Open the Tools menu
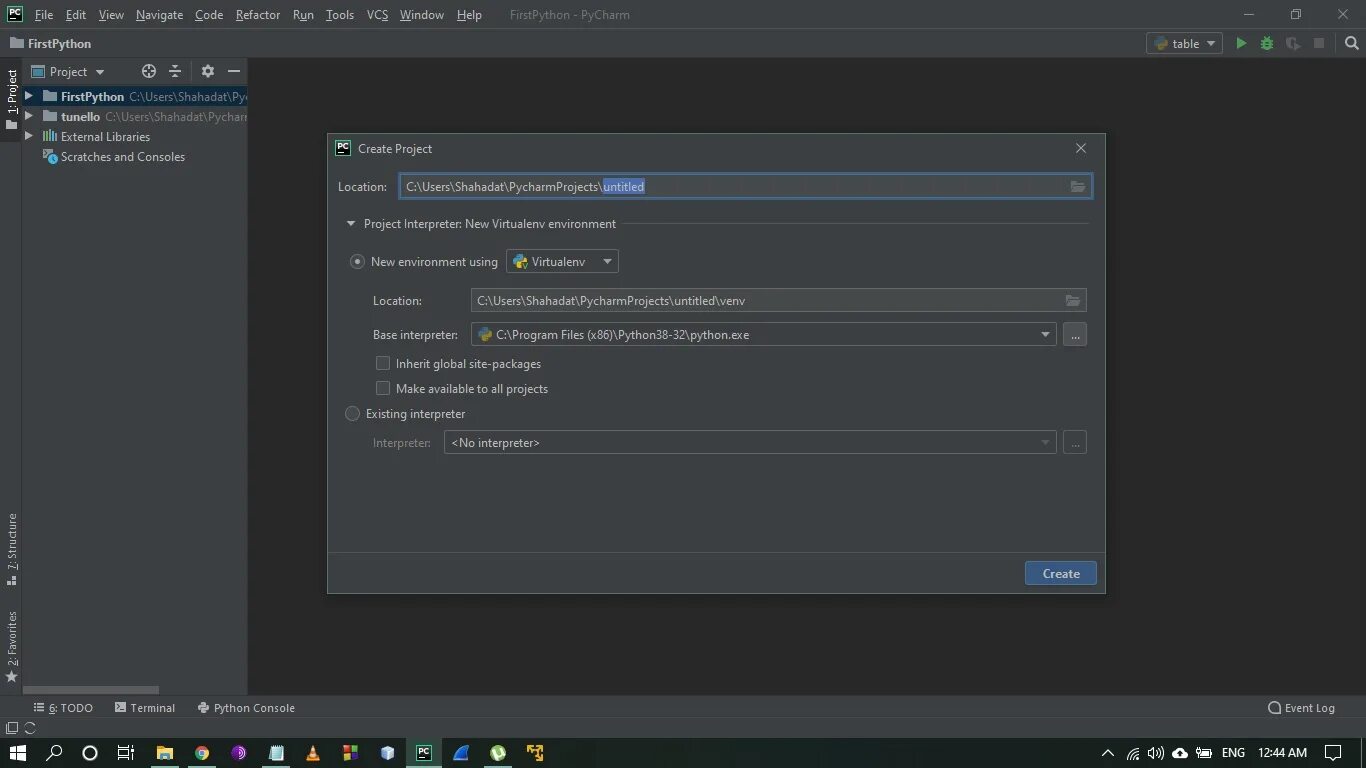The width and height of the screenshot is (1366, 768). (340, 15)
